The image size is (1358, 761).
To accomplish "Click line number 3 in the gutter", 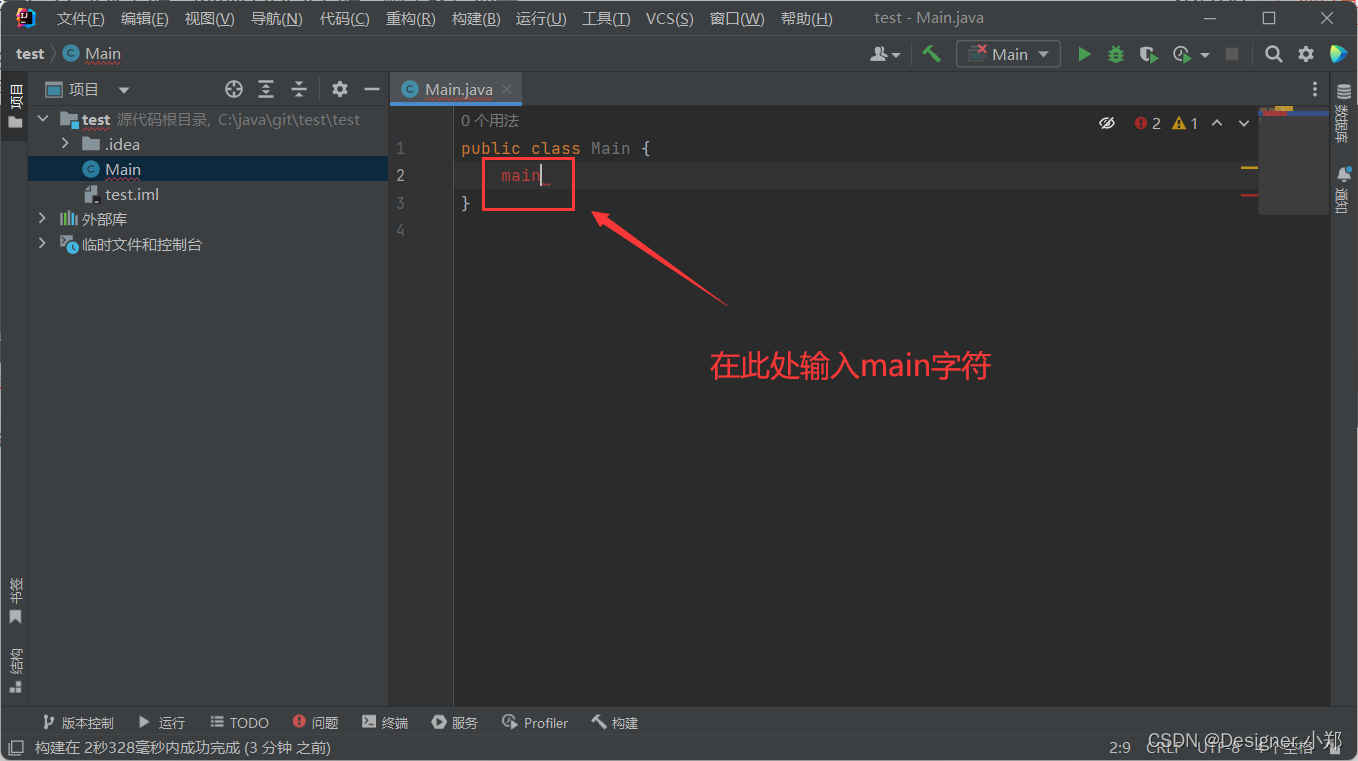I will 400,203.
